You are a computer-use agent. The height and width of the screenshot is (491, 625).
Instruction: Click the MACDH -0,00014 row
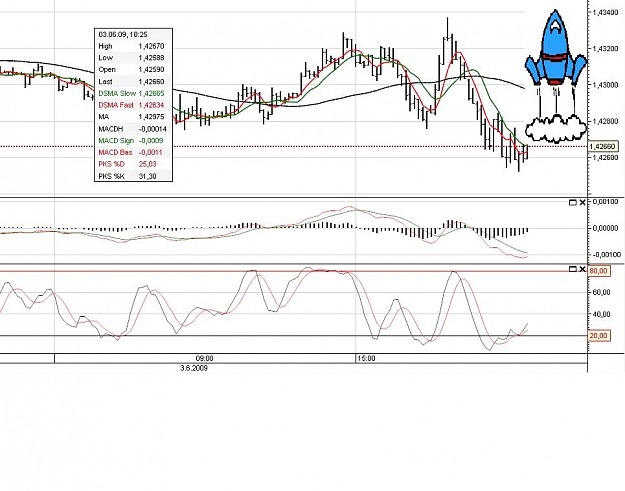tap(134, 129)
